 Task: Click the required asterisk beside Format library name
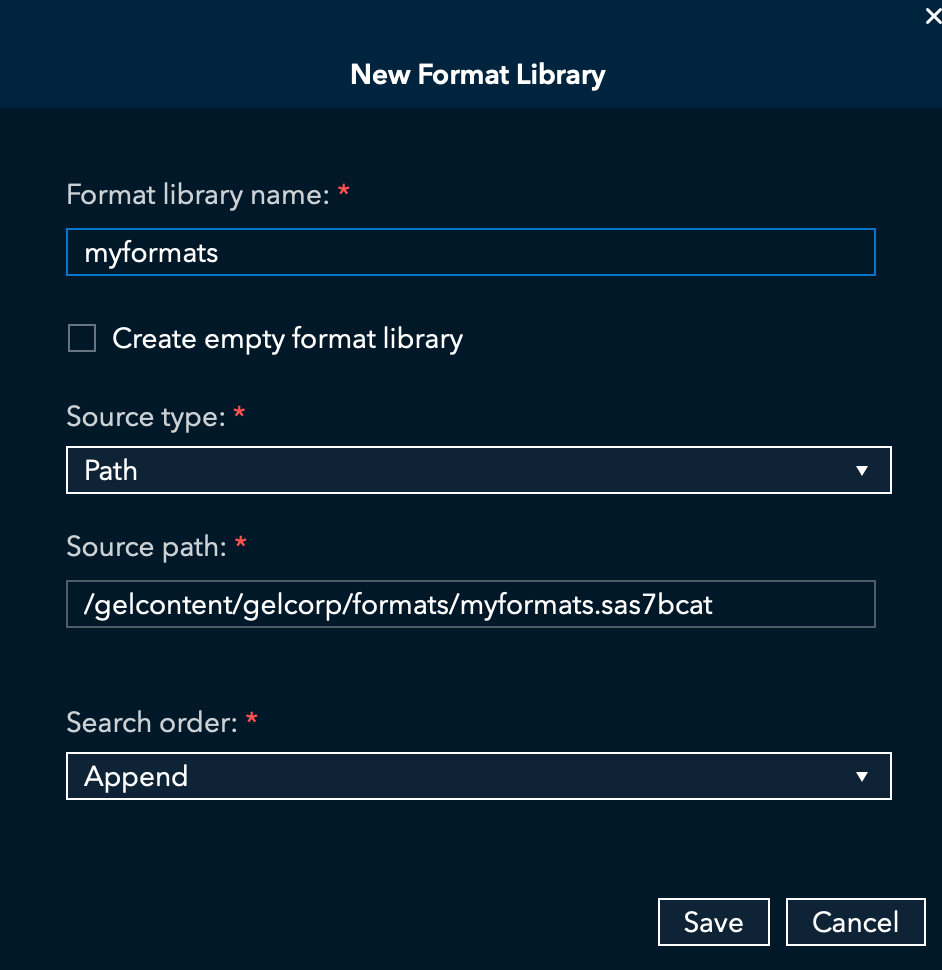pyautogui.click(x=344, y=191)
